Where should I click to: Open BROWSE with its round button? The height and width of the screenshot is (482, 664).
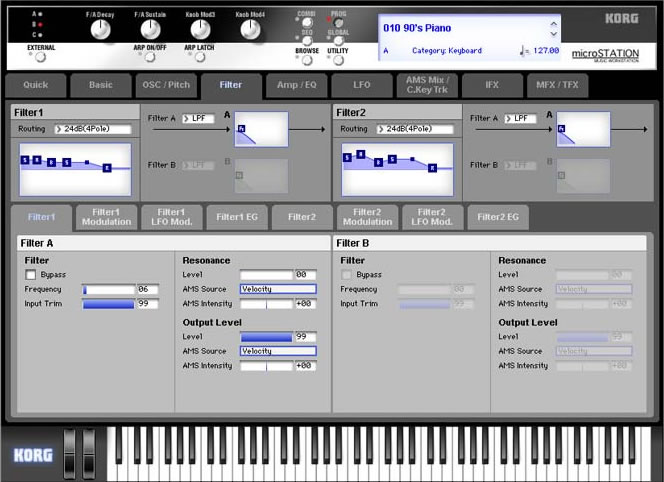307,60
